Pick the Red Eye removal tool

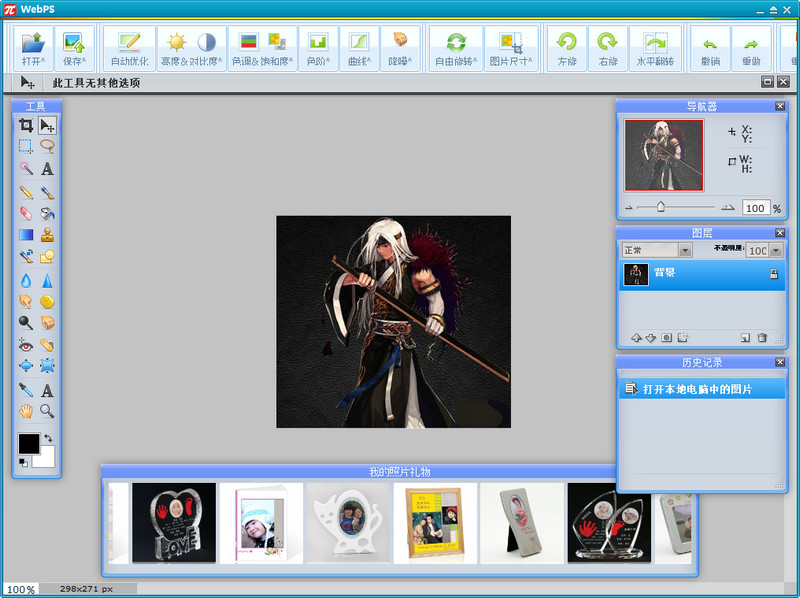click(x=26, y=345)
